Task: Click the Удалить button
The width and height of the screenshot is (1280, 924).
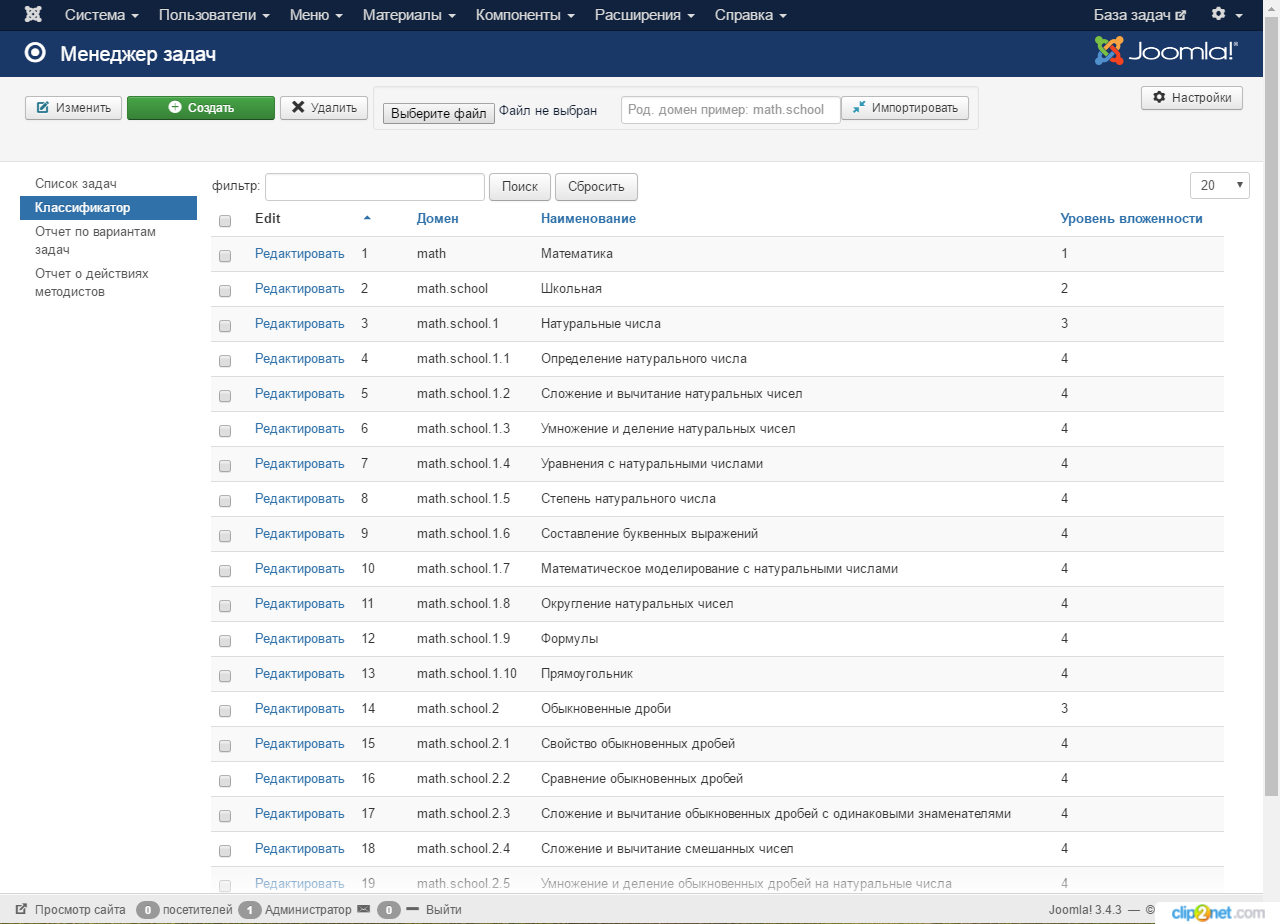Action: click(324, 108)
